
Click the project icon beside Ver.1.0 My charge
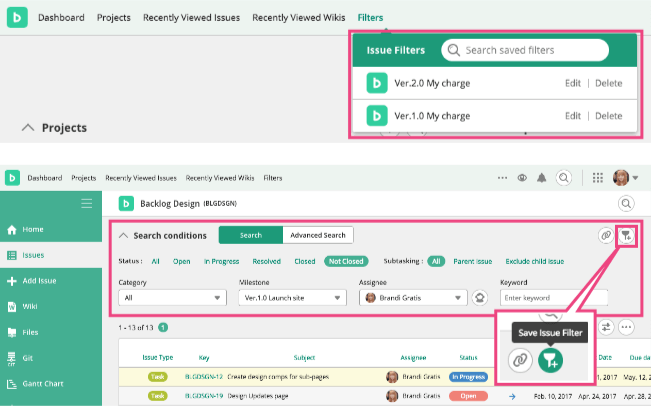[377, 116]
